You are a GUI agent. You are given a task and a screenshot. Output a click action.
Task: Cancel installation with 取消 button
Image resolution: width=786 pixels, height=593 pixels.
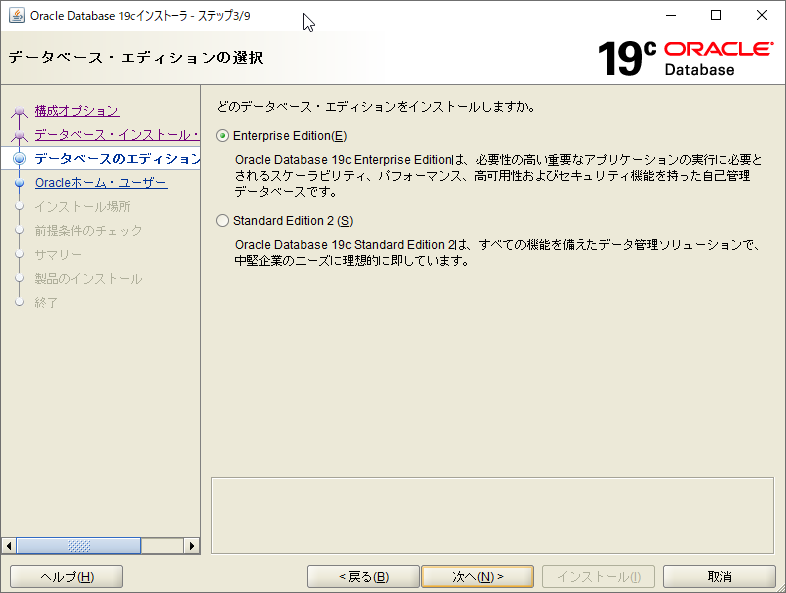click(719, 577)
